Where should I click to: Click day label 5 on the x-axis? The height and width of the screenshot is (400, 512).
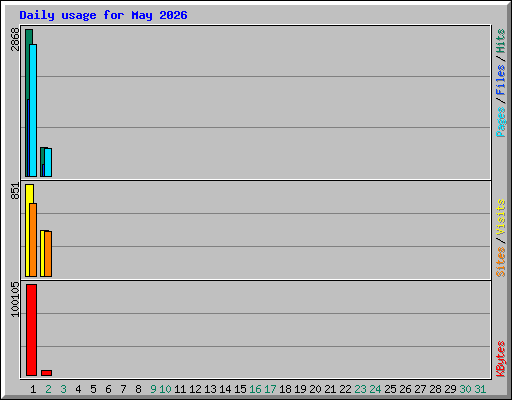pos(93,389)
